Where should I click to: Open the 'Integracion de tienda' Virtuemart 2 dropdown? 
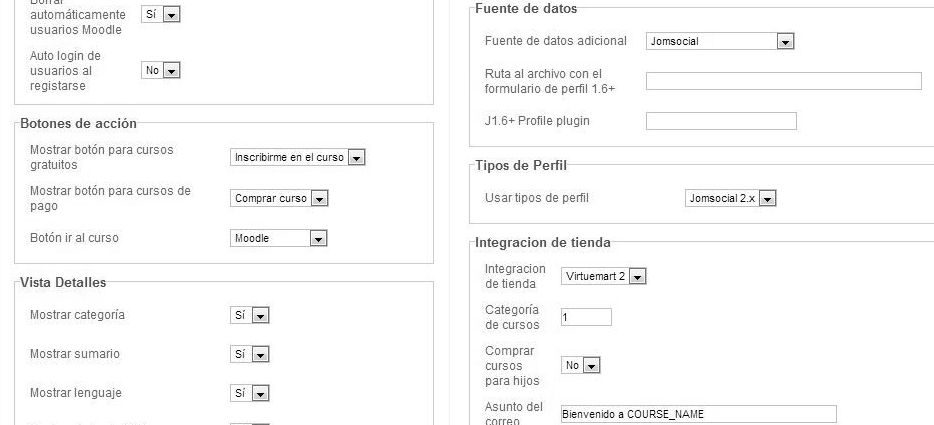[604, 276]
